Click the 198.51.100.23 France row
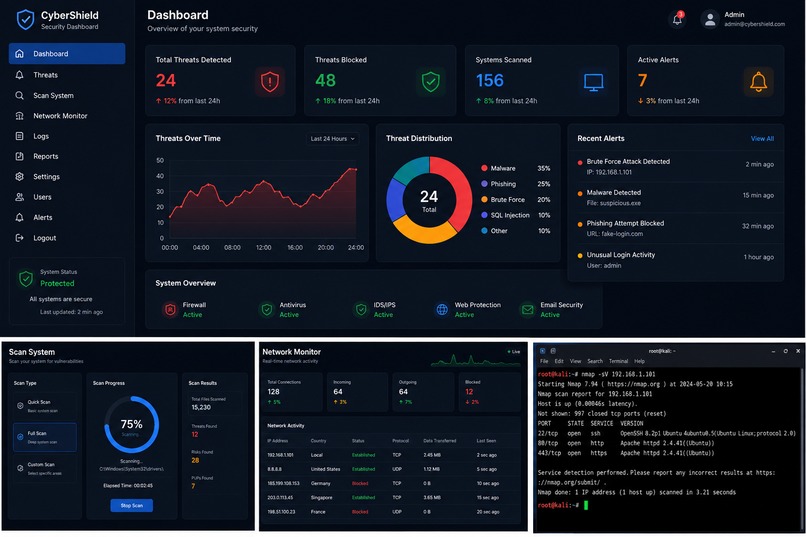Screen dimensions: 806x537 point(389,512)
